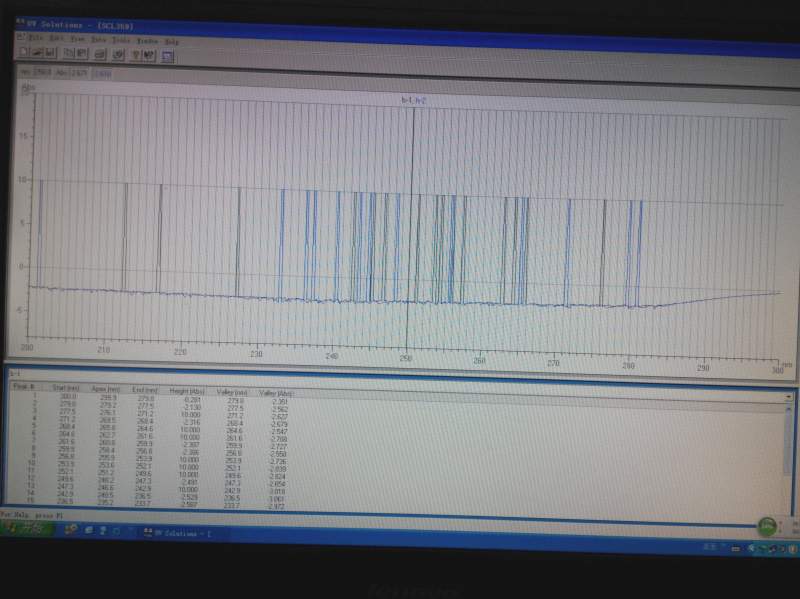Select Height value -0.281 in peak row 1
The image size is (800, 599).
point(192,400)
